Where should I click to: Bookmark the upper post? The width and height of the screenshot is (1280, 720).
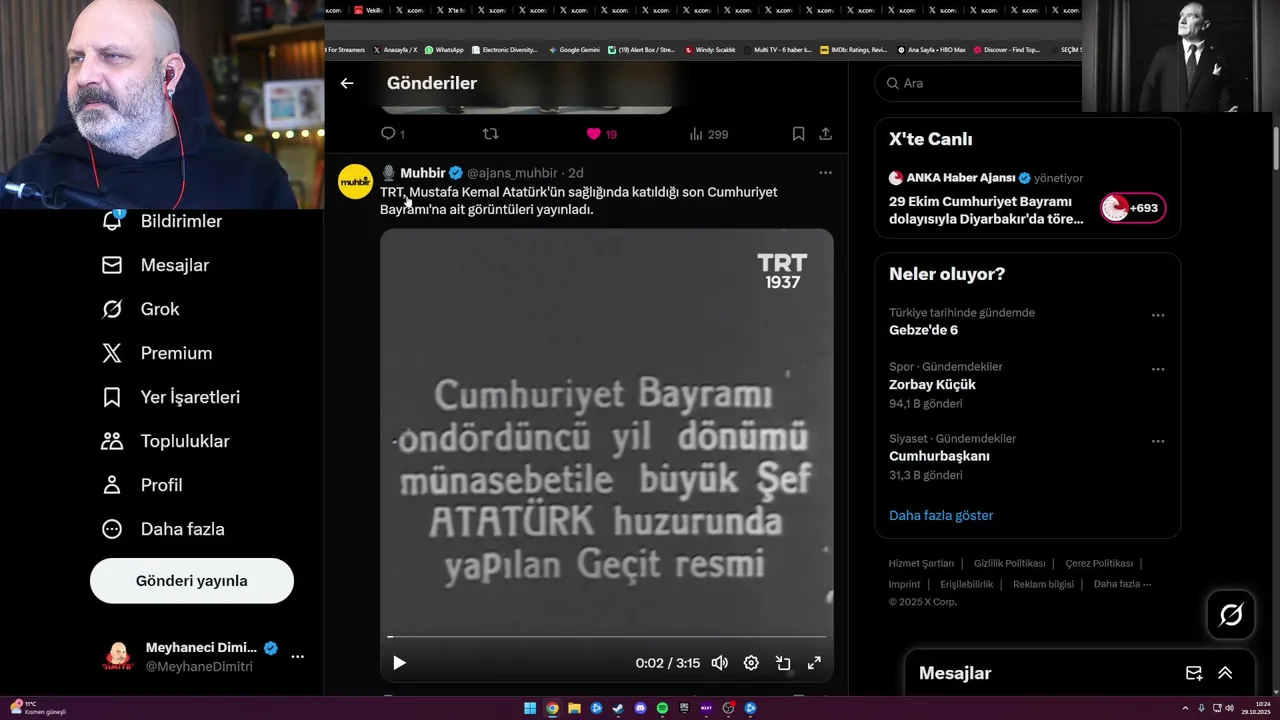798,134
